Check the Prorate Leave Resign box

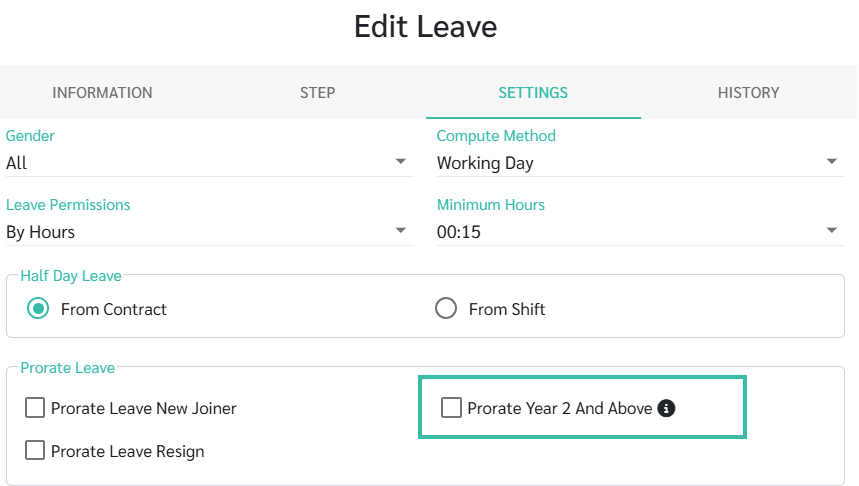pyautogui.click(x=36, y=451)
